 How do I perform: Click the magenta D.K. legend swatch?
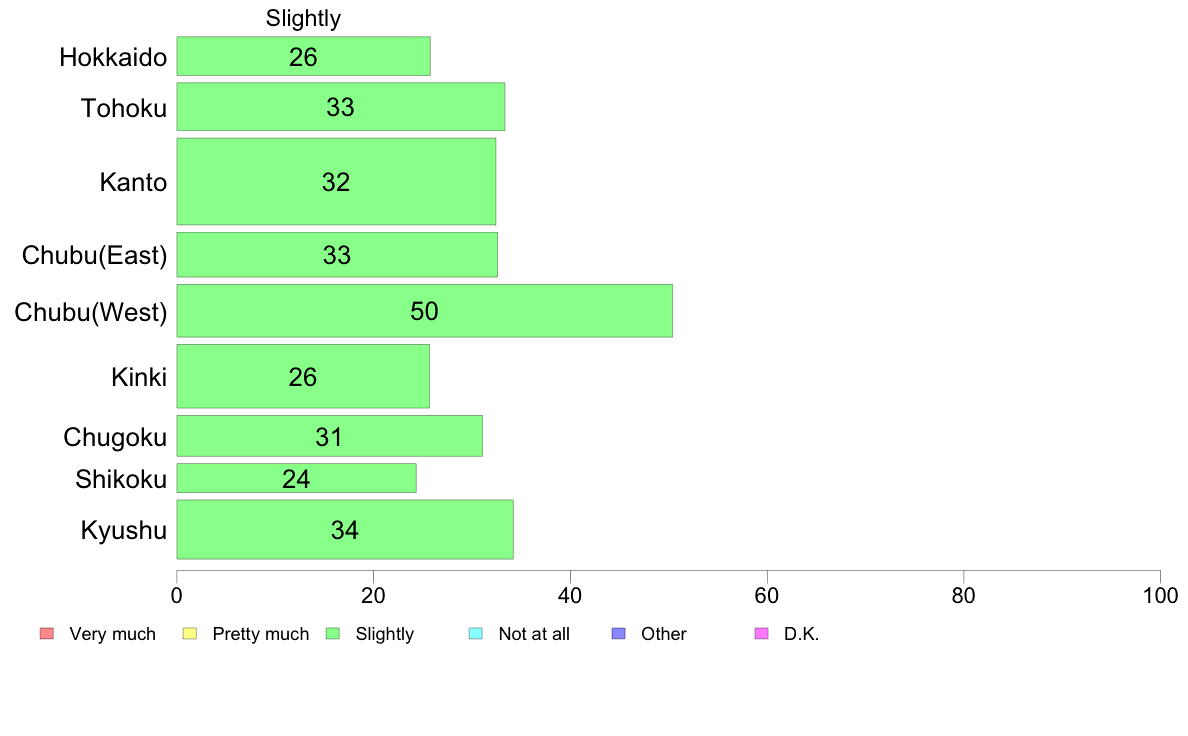point(761,634)
